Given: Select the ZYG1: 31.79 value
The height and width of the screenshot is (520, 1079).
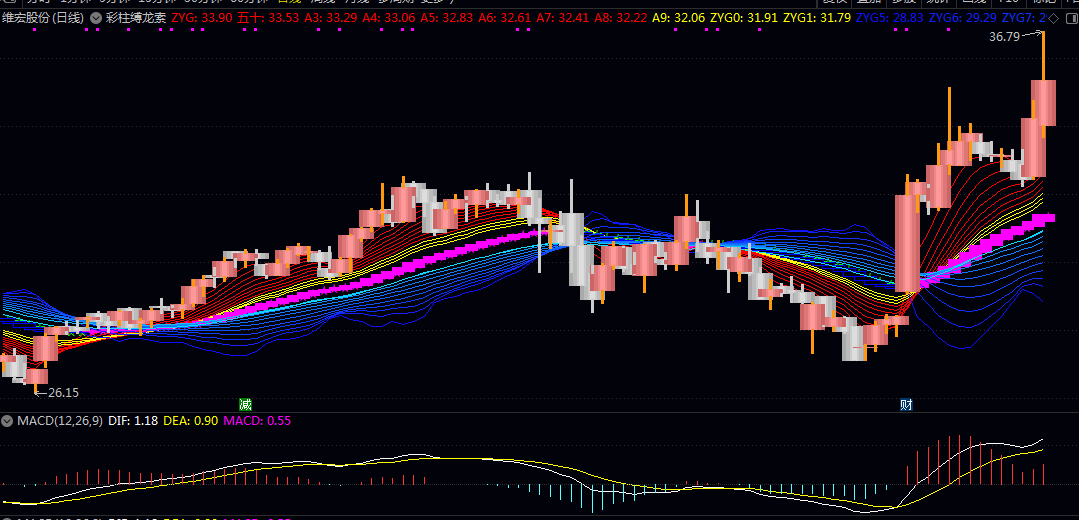Looking at the screenshot, I should click(x=817, y=18).
